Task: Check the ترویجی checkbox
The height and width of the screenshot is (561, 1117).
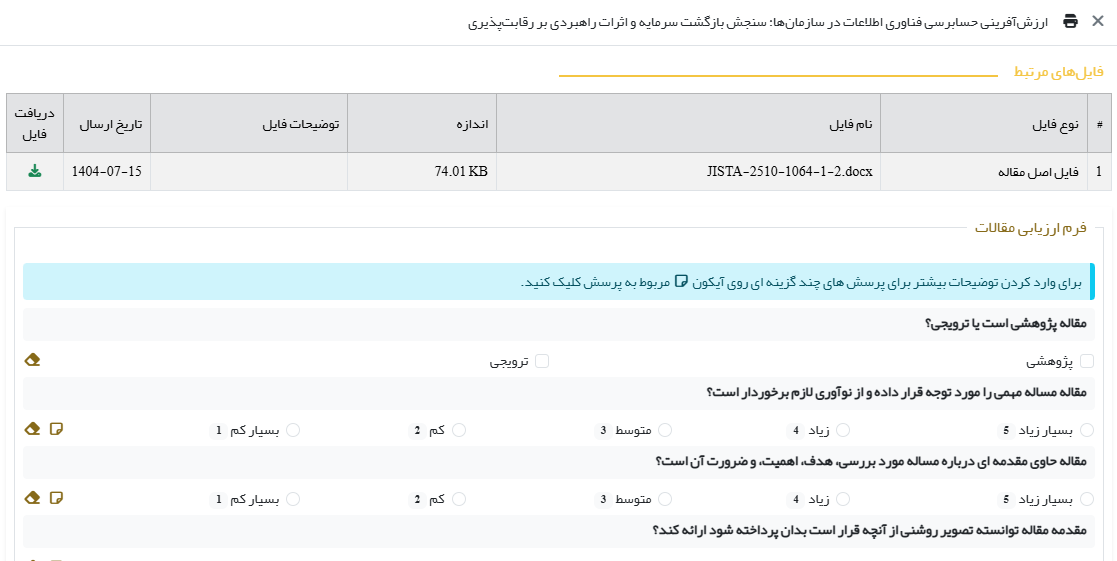Action: 542,361
